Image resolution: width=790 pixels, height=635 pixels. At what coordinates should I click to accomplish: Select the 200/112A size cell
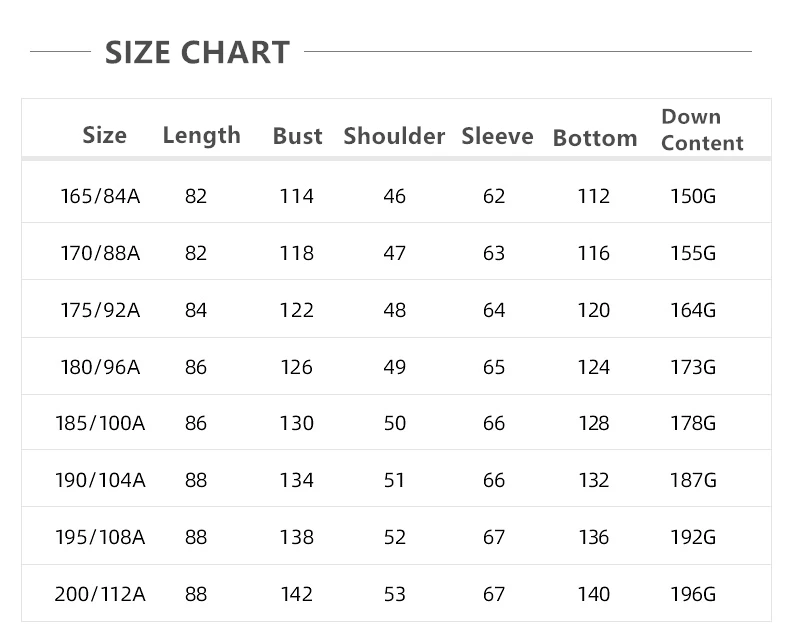point(100,594)
